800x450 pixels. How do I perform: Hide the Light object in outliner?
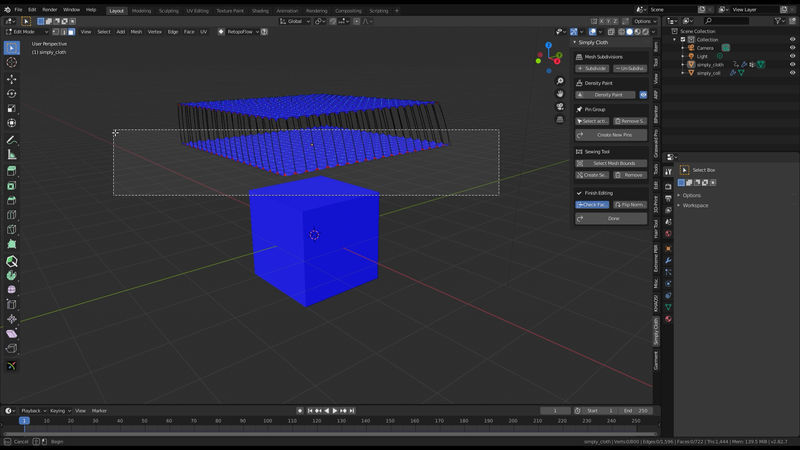pyautogui.click(x=792, y=56)
